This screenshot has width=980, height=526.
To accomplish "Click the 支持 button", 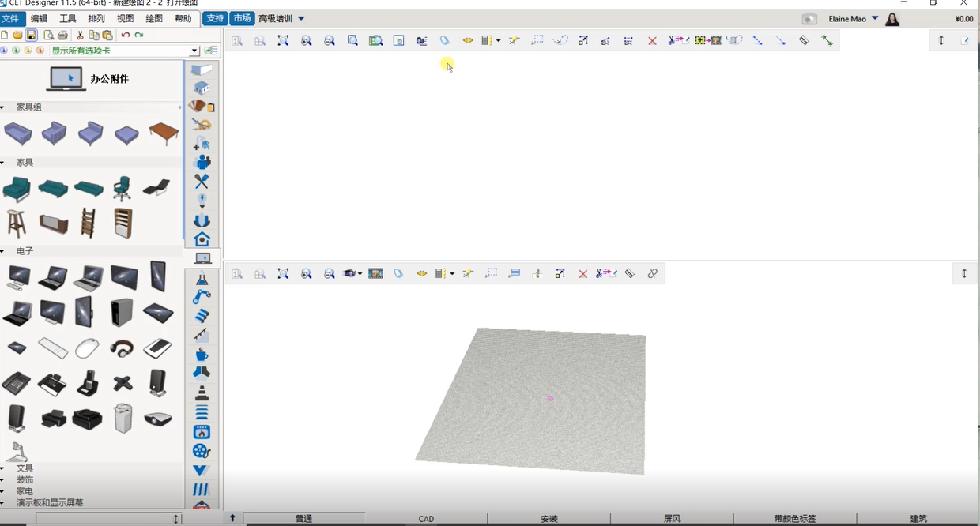I will point(214,19).
